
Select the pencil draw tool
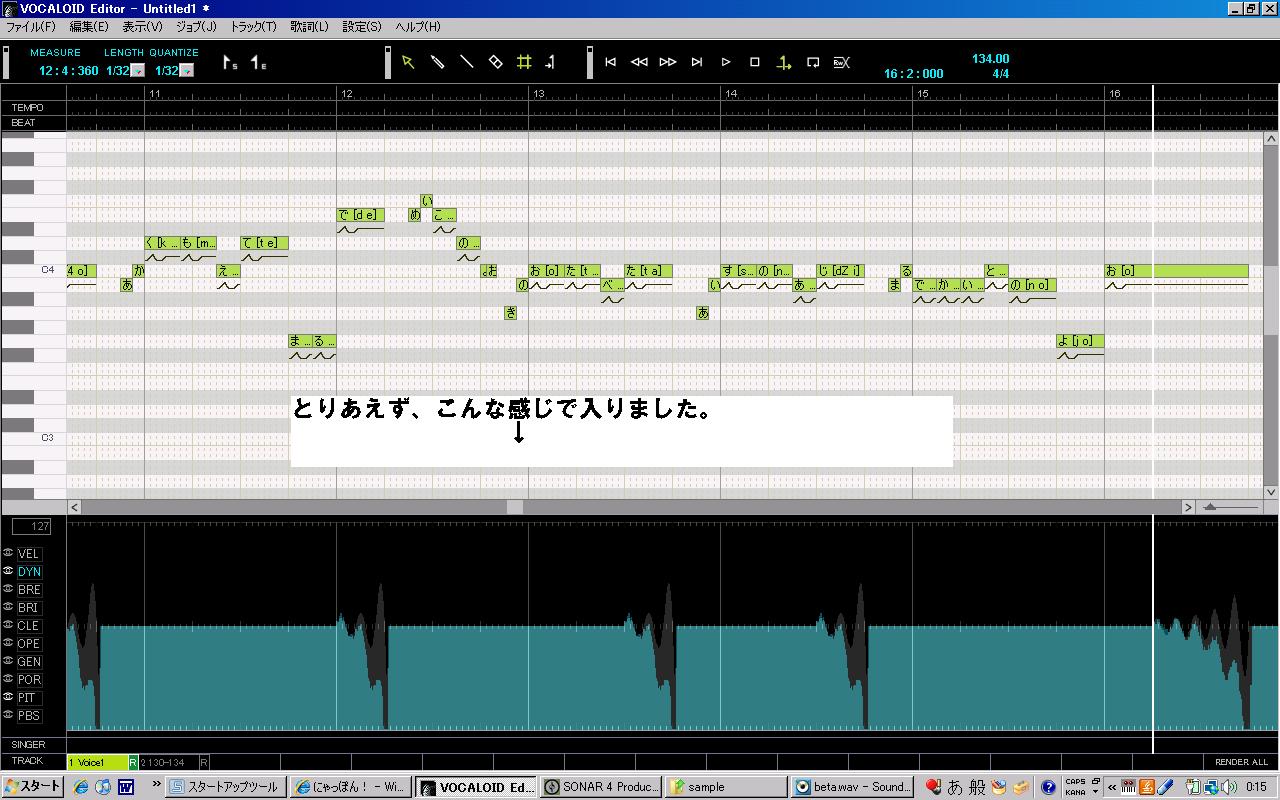(x=437, y=62)
